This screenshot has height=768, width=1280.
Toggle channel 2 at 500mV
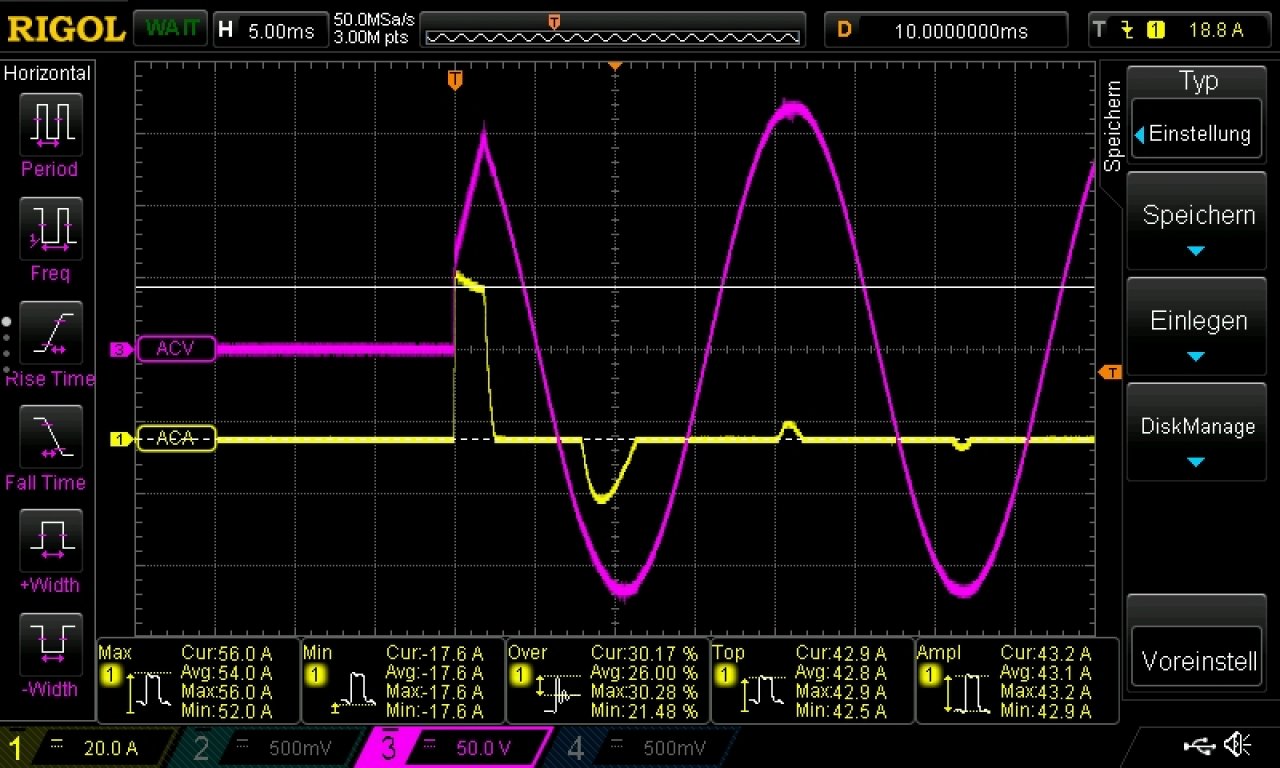(x=270, y=748)
